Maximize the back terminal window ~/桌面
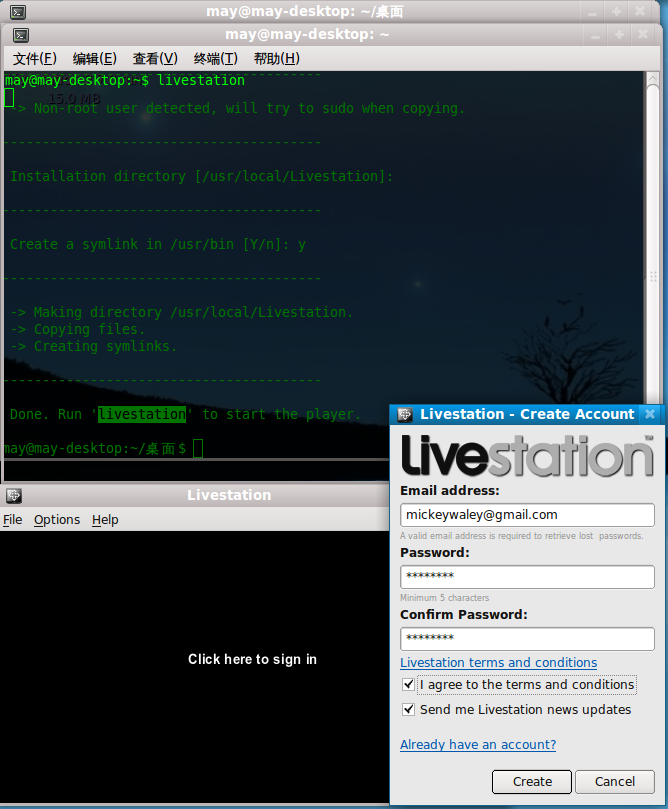The width and height of the screenshot is (668, 809). point(616,11)
